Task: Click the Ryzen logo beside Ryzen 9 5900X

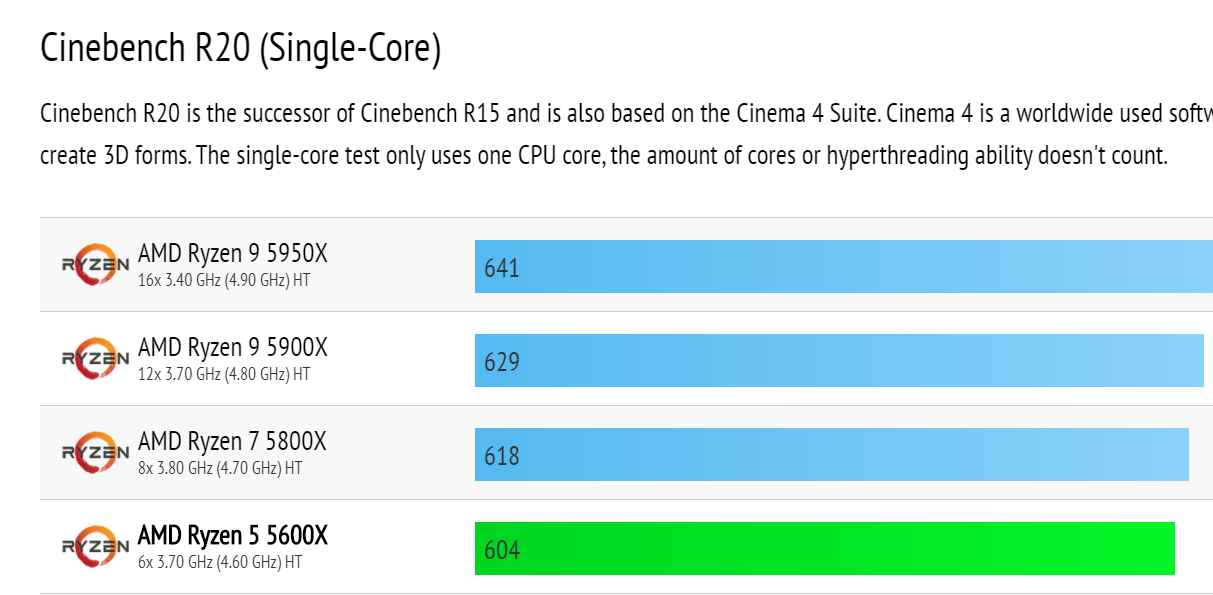Action: coord(95,359)
